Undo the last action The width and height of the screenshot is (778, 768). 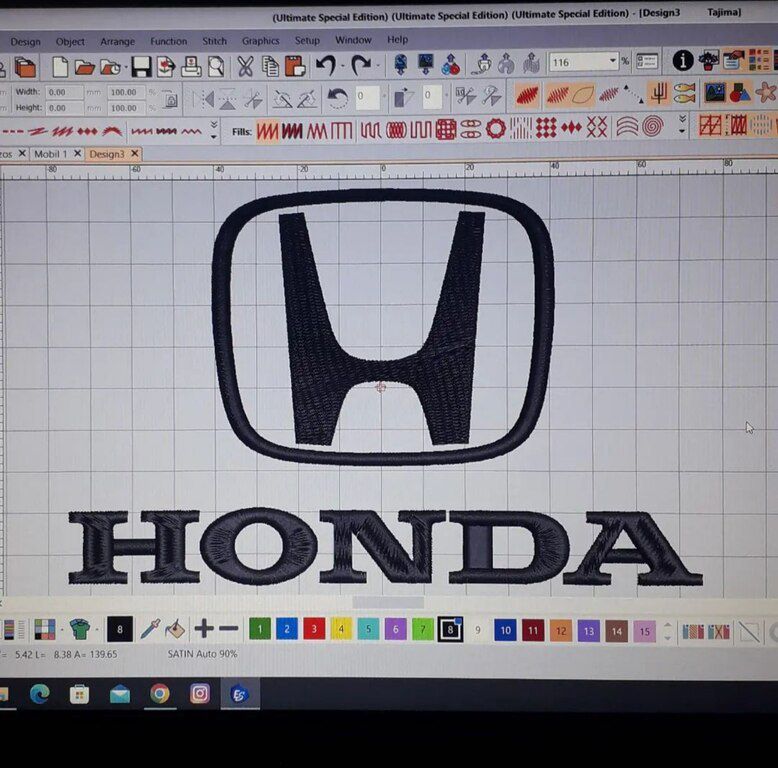[x=326, y=65]
